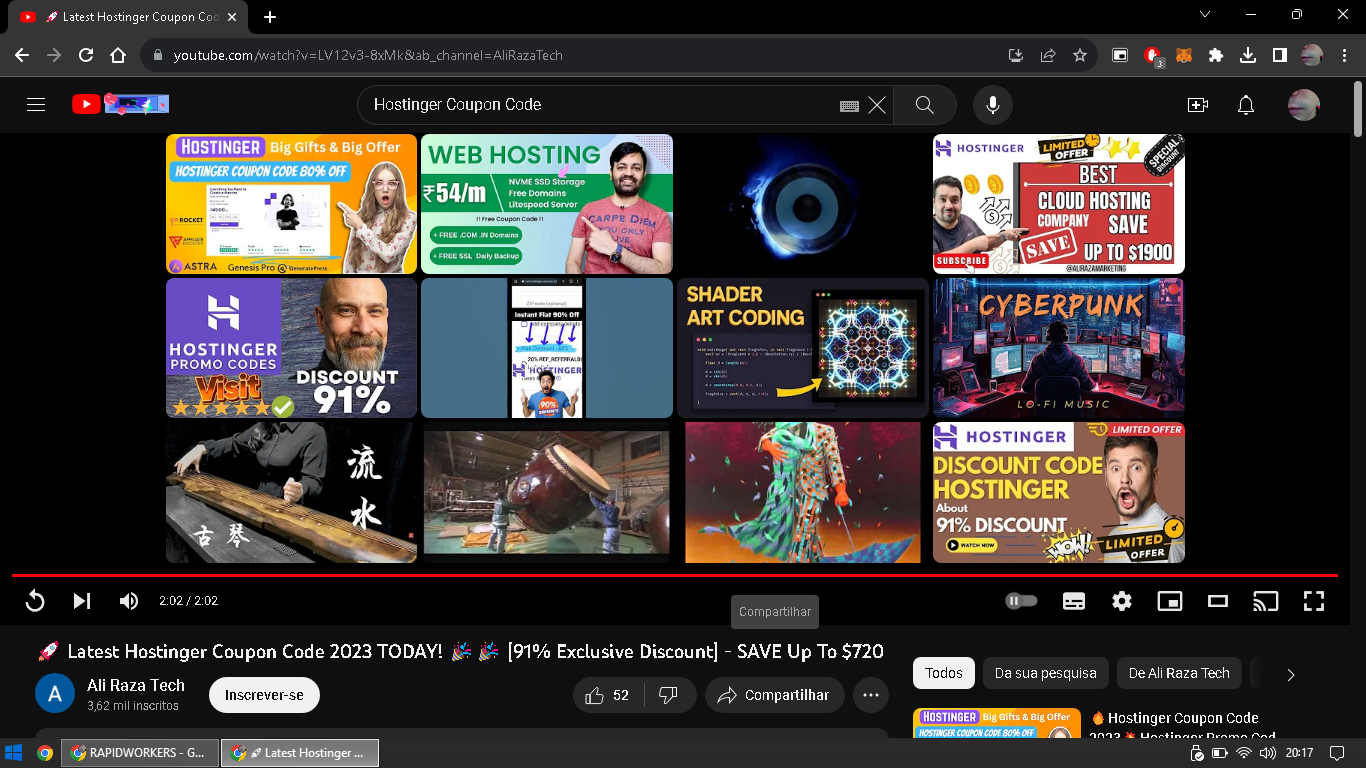
Task: Replay the video
Action: point(35,601)
